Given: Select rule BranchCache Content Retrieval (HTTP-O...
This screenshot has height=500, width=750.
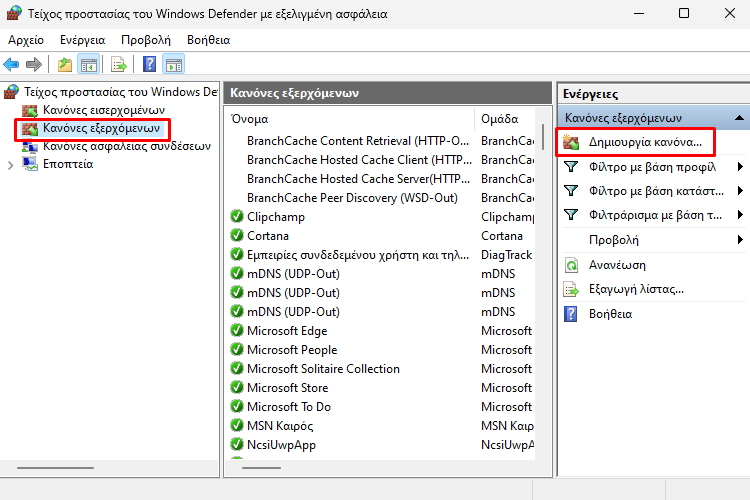Looking at the screenshot, I should (358, 141).
